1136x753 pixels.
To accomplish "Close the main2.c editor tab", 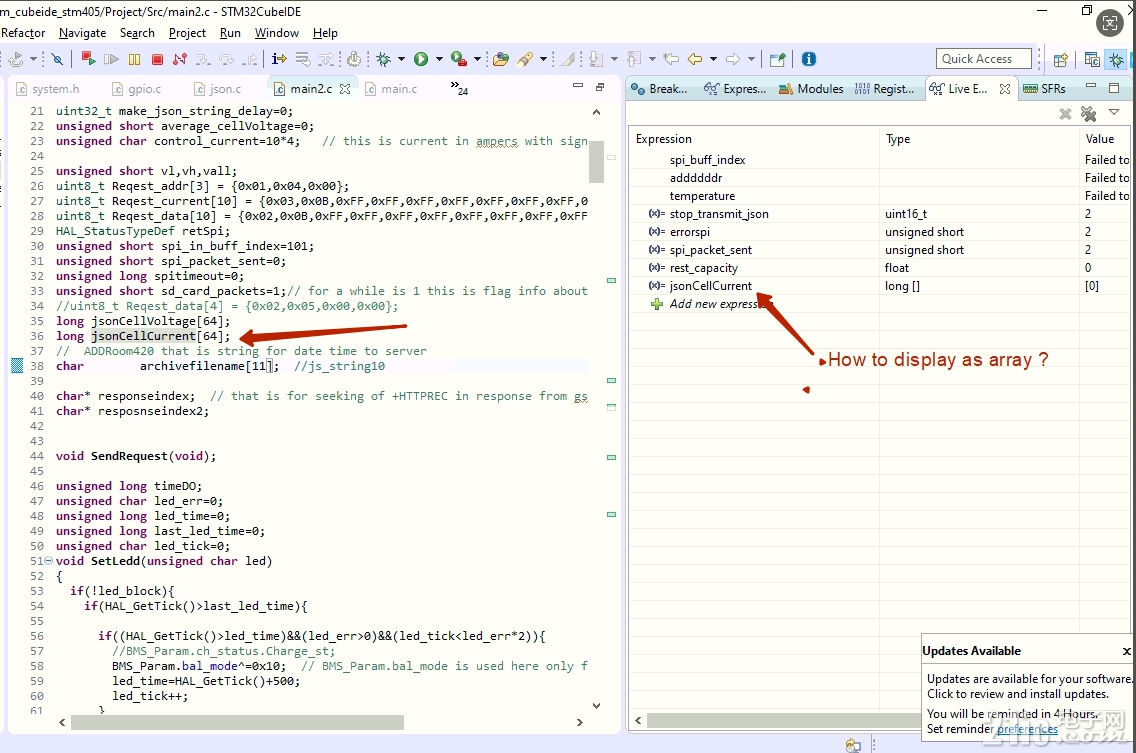I will point(345,88).
